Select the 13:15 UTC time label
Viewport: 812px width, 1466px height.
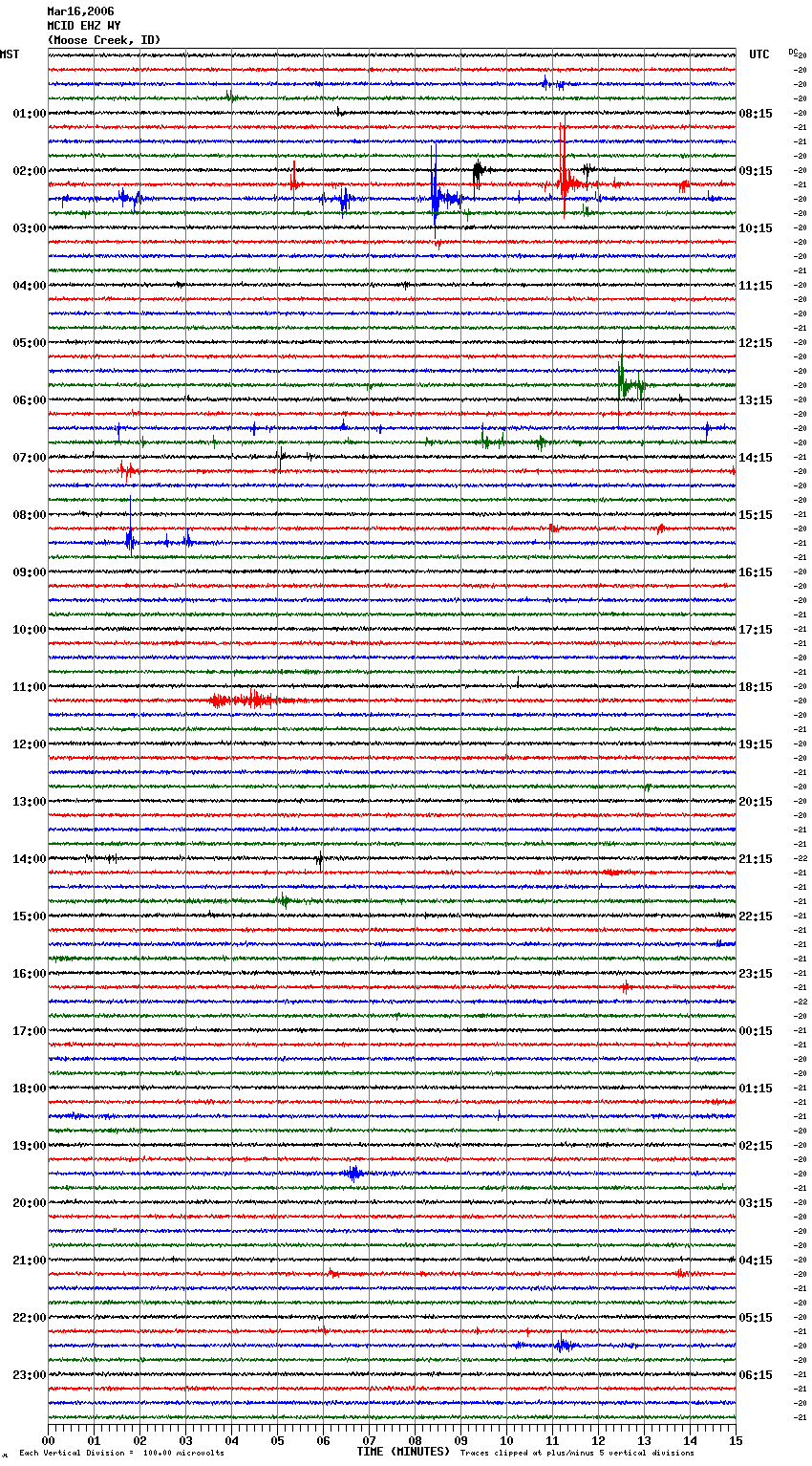pos(756,400)
